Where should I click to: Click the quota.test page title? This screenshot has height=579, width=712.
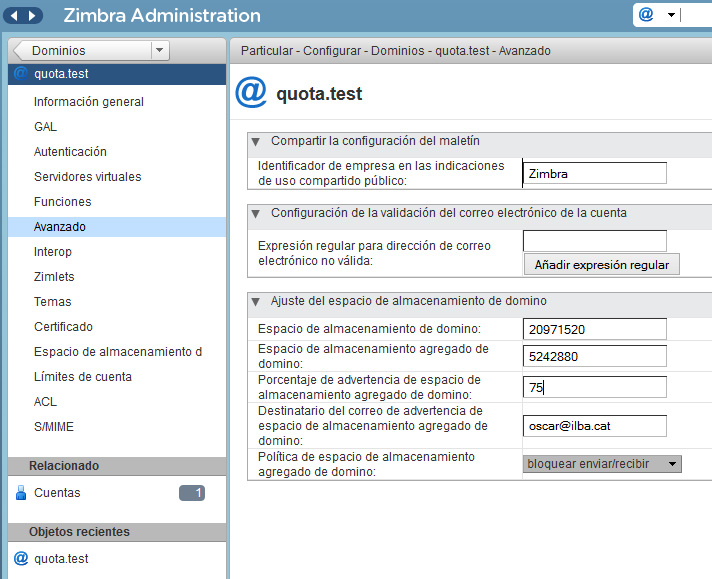pyautogui.click(x=319, y=94)
